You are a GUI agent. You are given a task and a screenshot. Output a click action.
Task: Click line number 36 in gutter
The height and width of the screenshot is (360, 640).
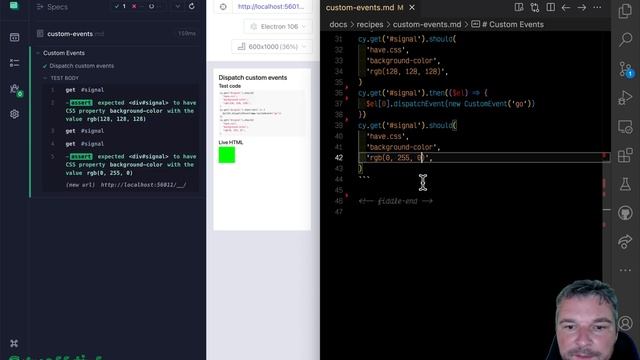(x=338, y=93)
